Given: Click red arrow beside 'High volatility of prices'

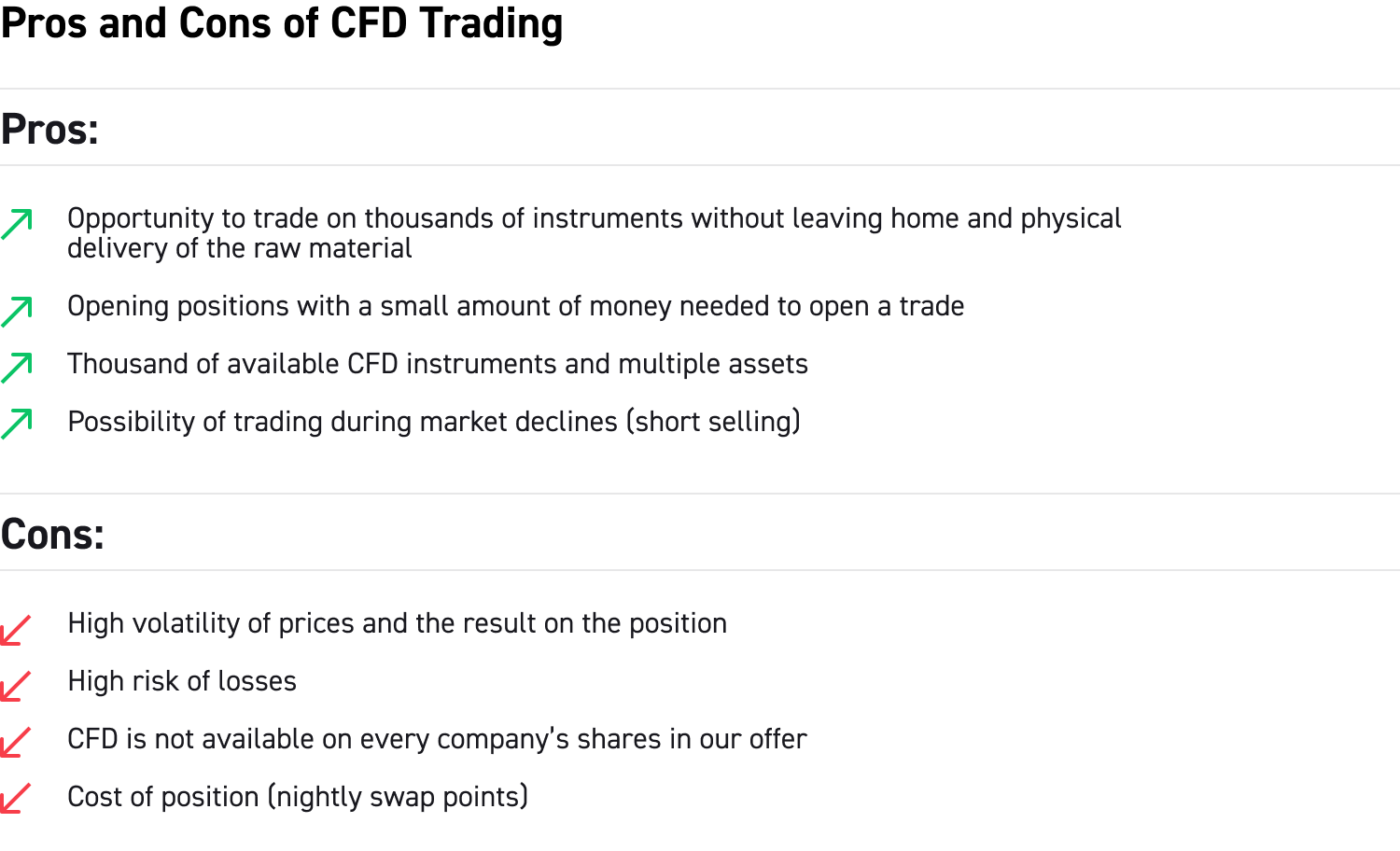Looking at the screenshot, I should [x=16, y=630].
